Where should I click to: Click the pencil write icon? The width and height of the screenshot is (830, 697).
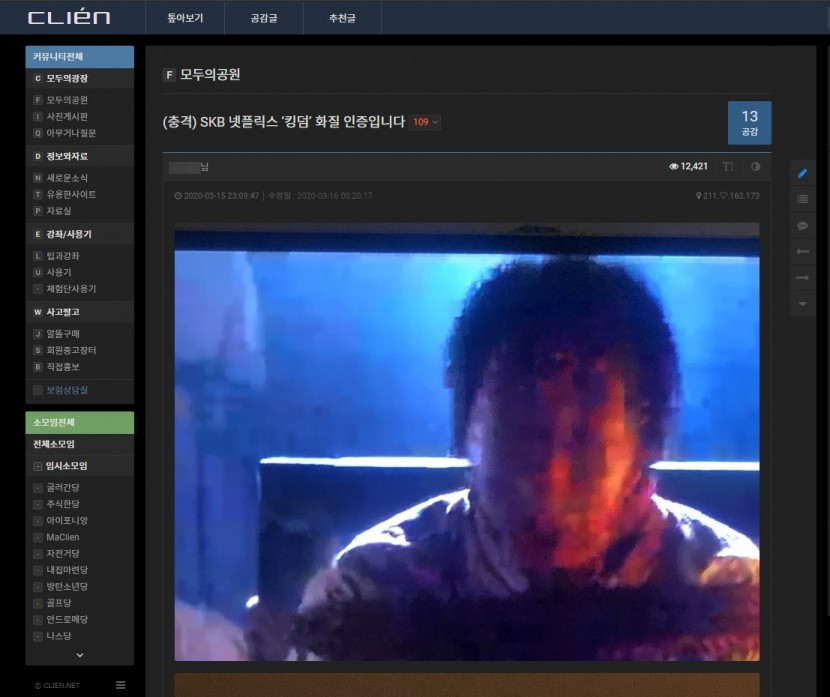[x=802, y=173]
